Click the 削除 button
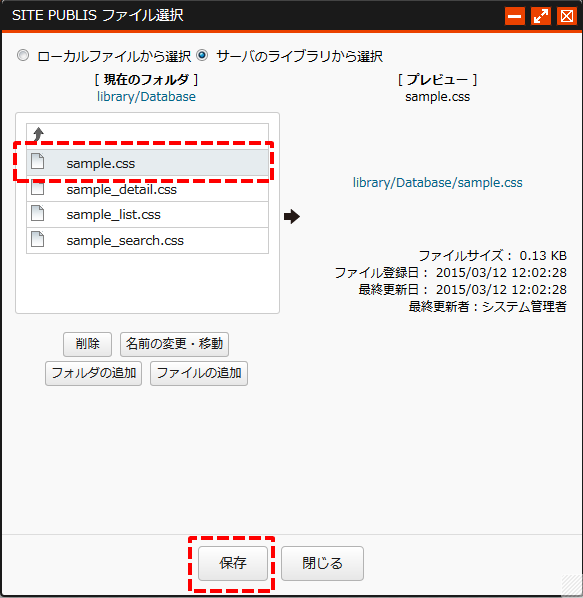 pos(87,344)
